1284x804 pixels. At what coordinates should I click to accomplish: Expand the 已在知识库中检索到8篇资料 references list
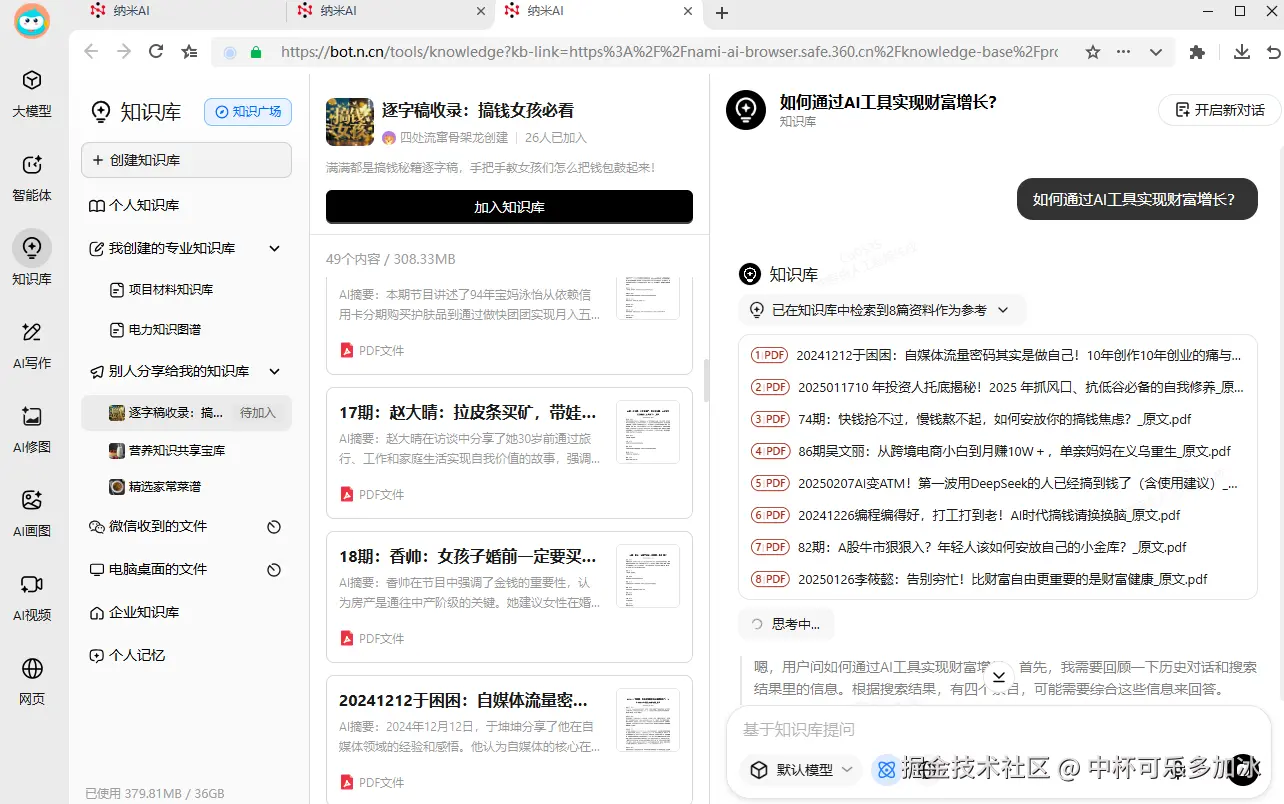[x=881, y=310]
